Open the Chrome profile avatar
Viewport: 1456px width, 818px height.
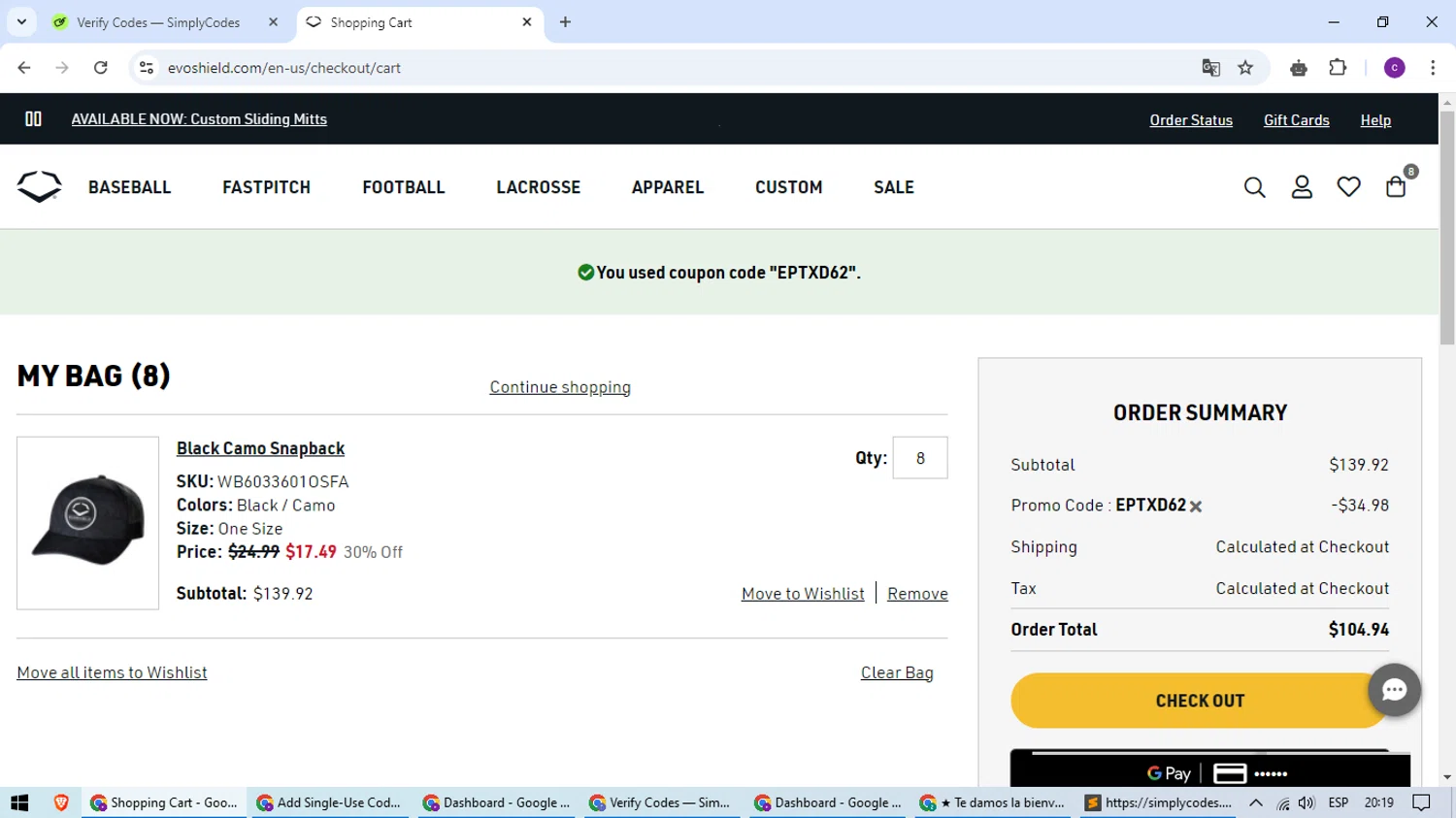click(x=1394, y=68)
